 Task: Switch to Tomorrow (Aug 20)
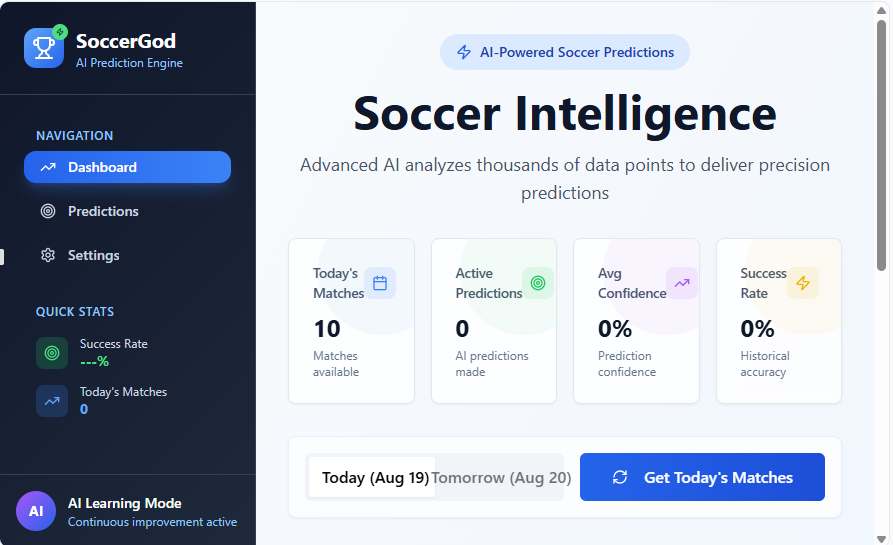[x=501, y=478]
